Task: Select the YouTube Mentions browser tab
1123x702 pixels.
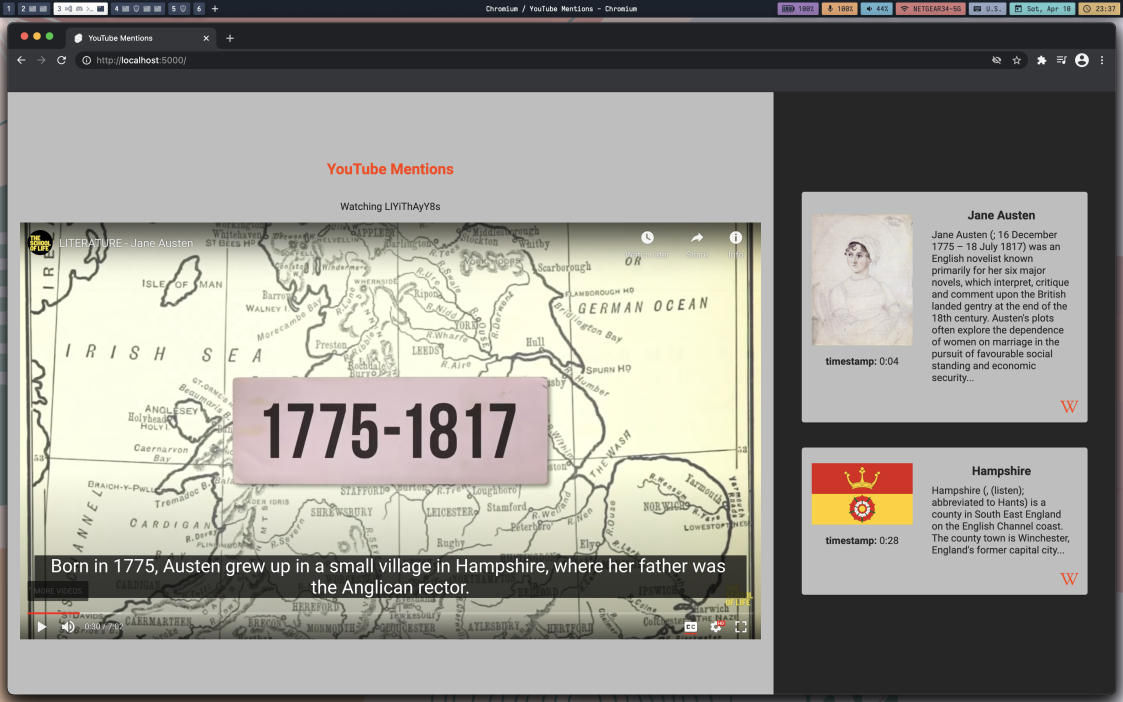Action: (x=141, y=38)
